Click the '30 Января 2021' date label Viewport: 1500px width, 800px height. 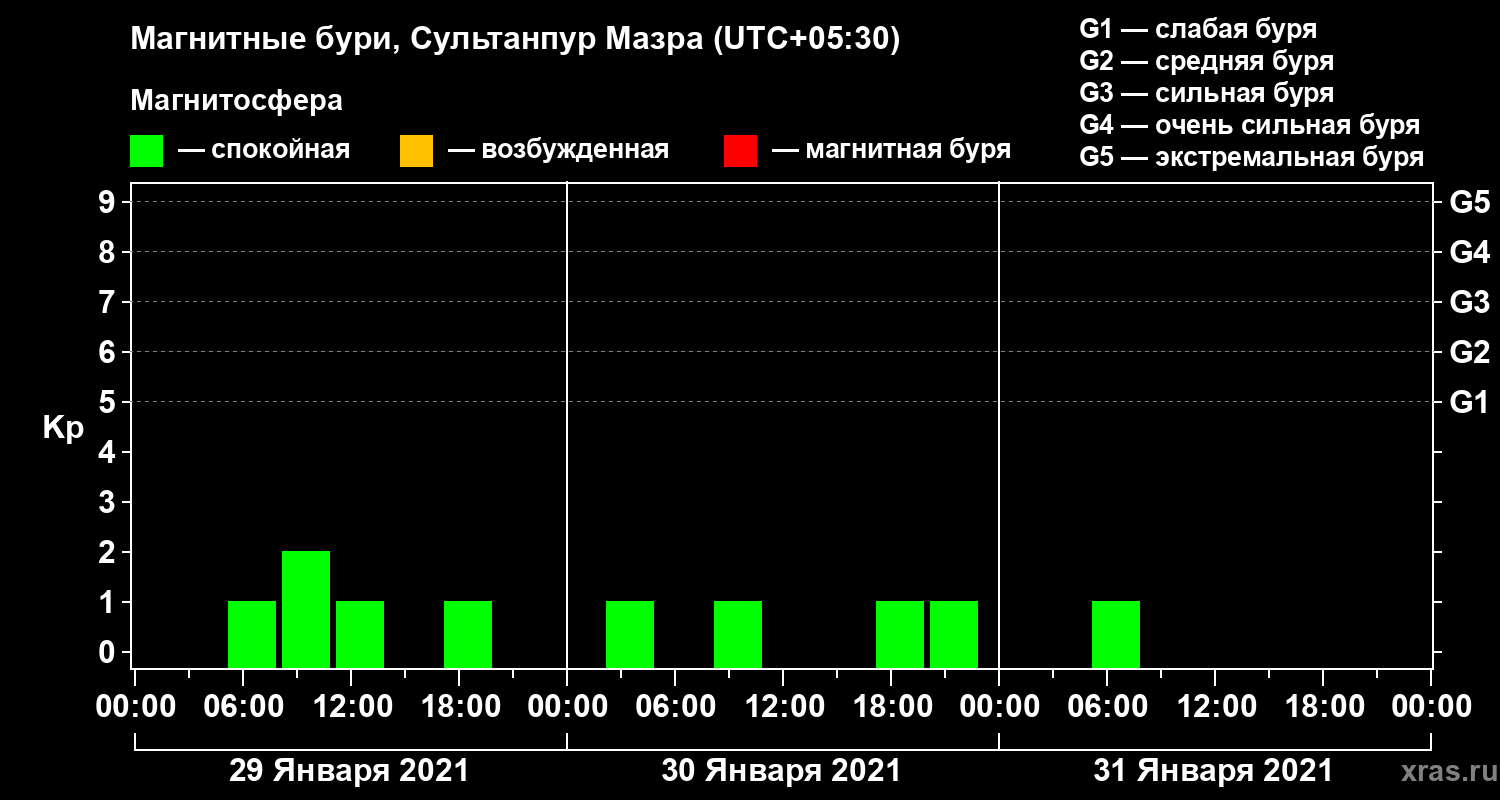[781, 771]
